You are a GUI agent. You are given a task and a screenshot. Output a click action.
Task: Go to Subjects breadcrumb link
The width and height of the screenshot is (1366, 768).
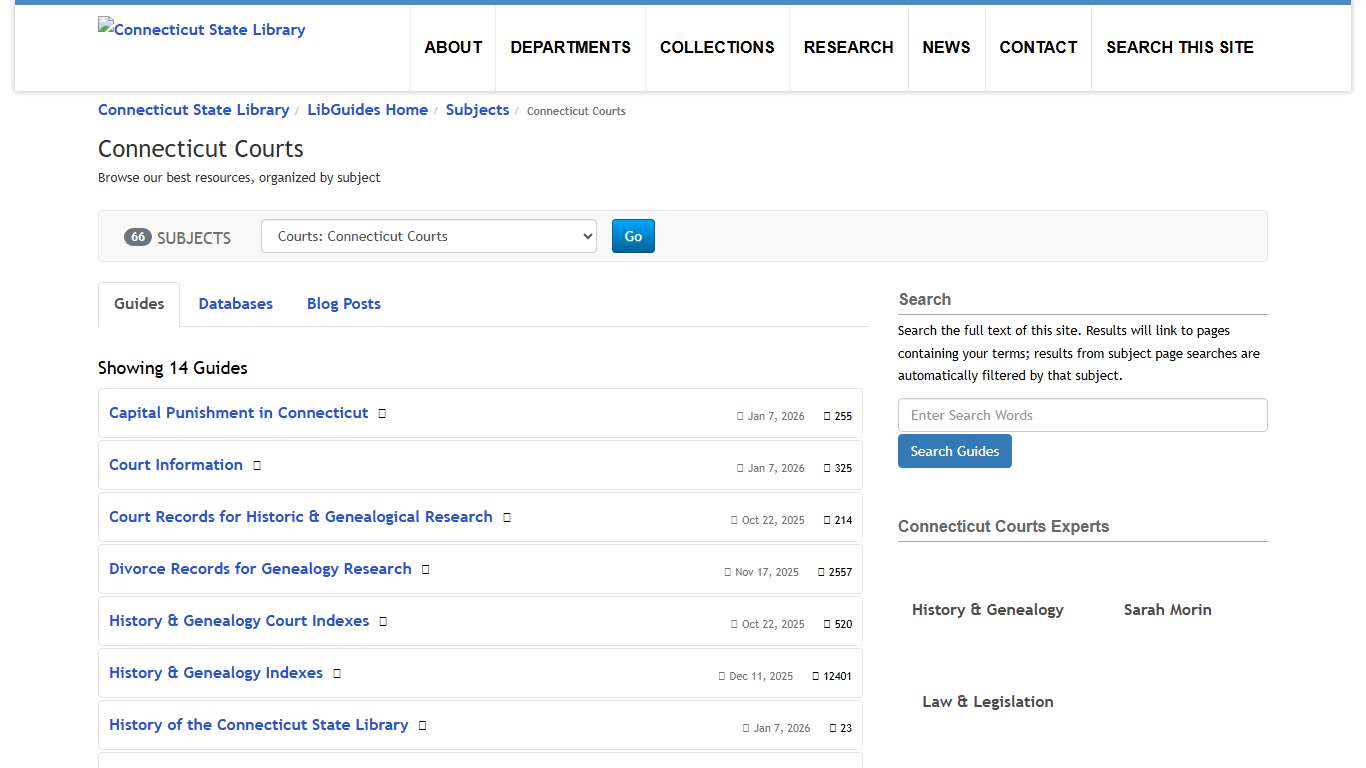477,110
